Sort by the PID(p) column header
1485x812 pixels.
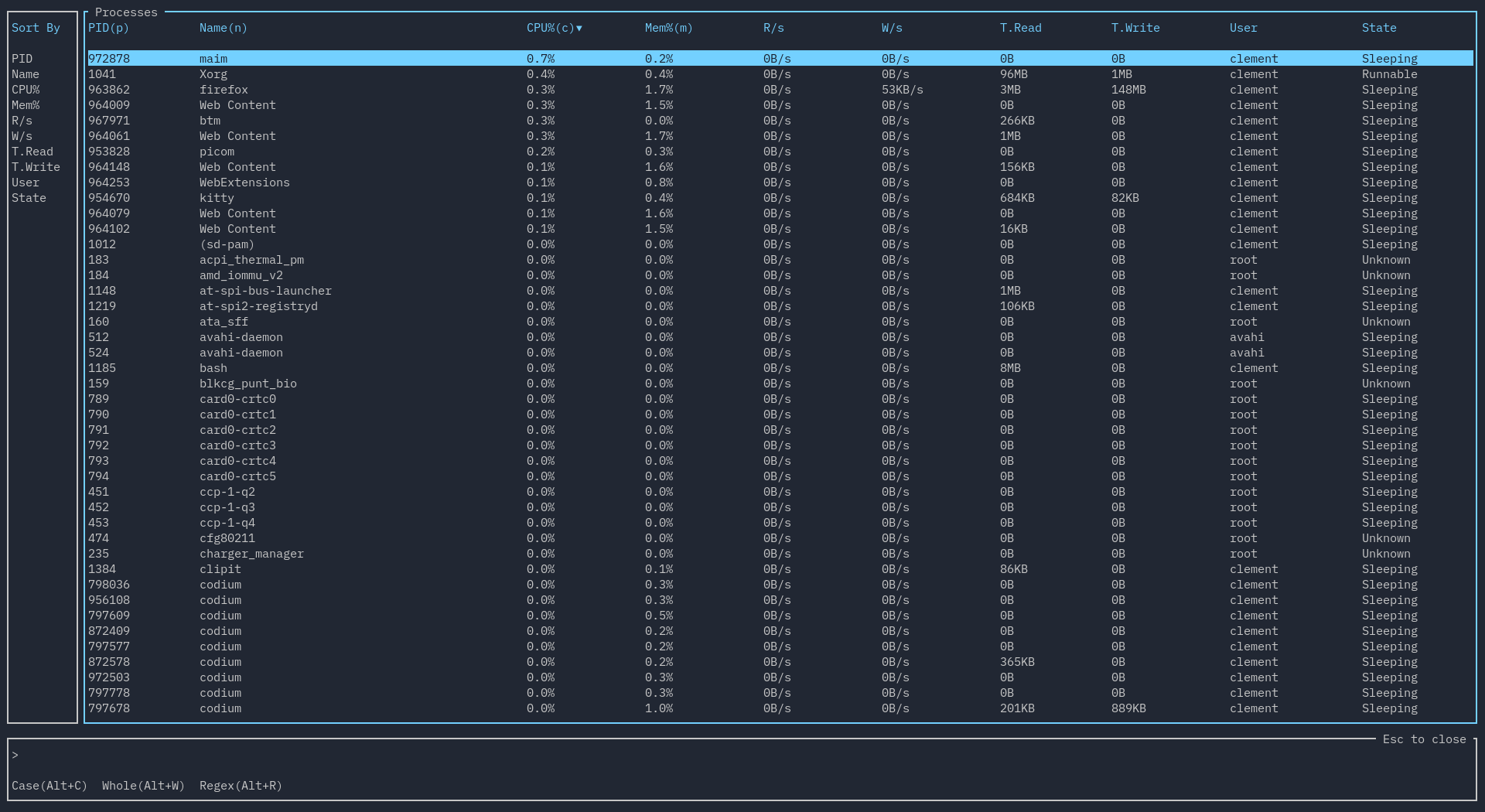108,28
